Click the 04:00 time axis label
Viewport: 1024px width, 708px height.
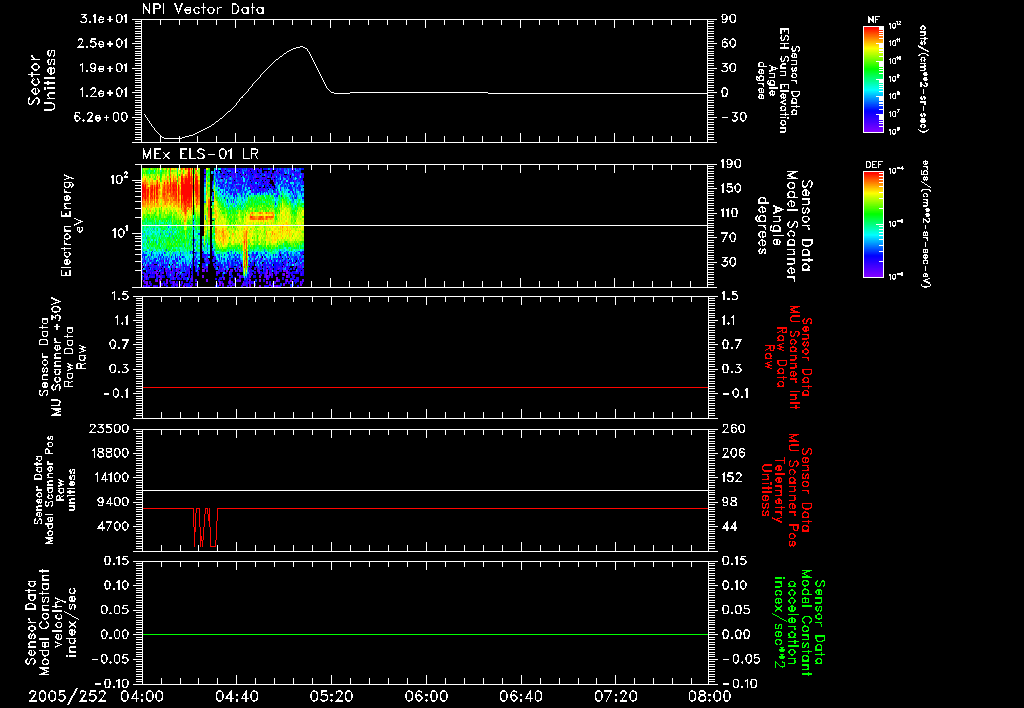142,696
